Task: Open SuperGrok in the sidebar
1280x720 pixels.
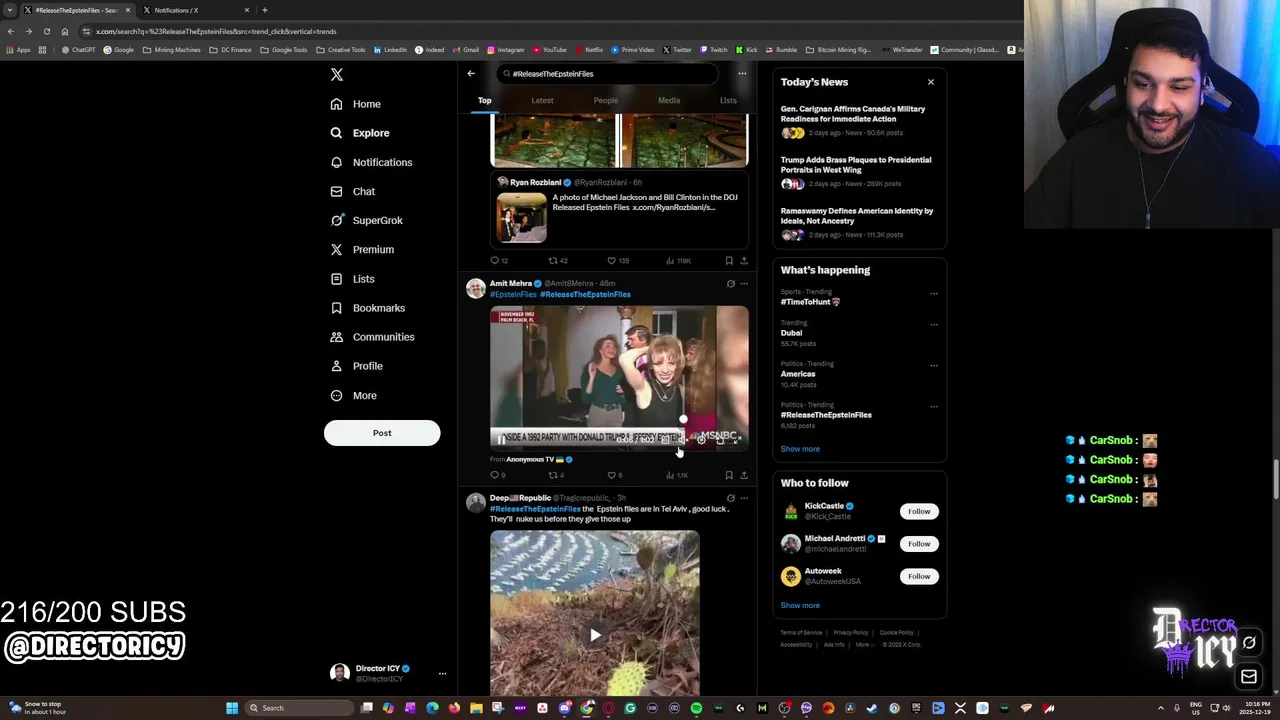Action: point(366,220)
